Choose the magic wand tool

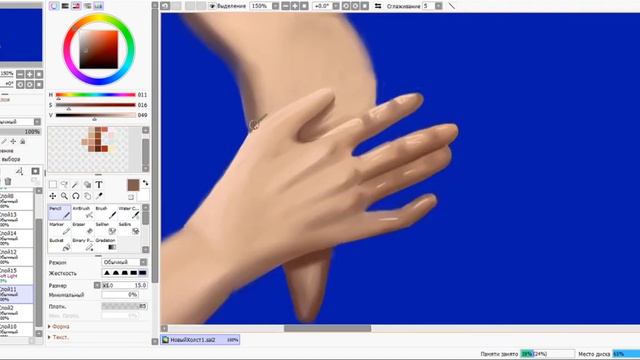coord(76,185)
